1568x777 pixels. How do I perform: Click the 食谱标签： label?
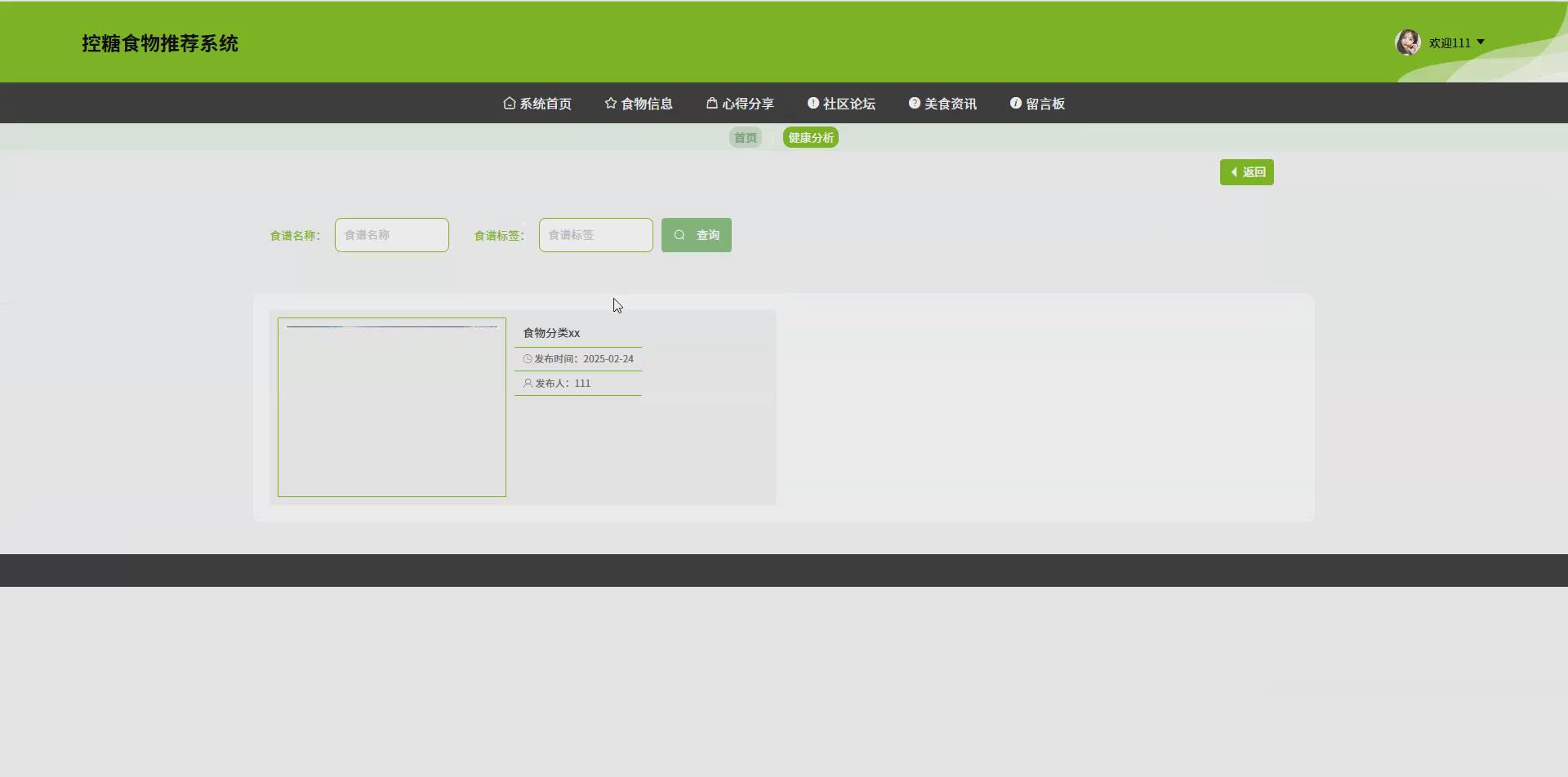(499, 236)
